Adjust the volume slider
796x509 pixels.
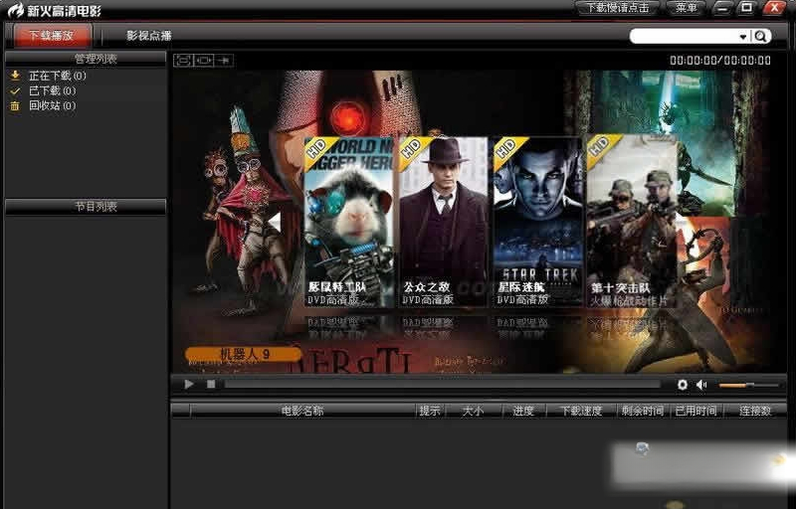pos(749,385)
